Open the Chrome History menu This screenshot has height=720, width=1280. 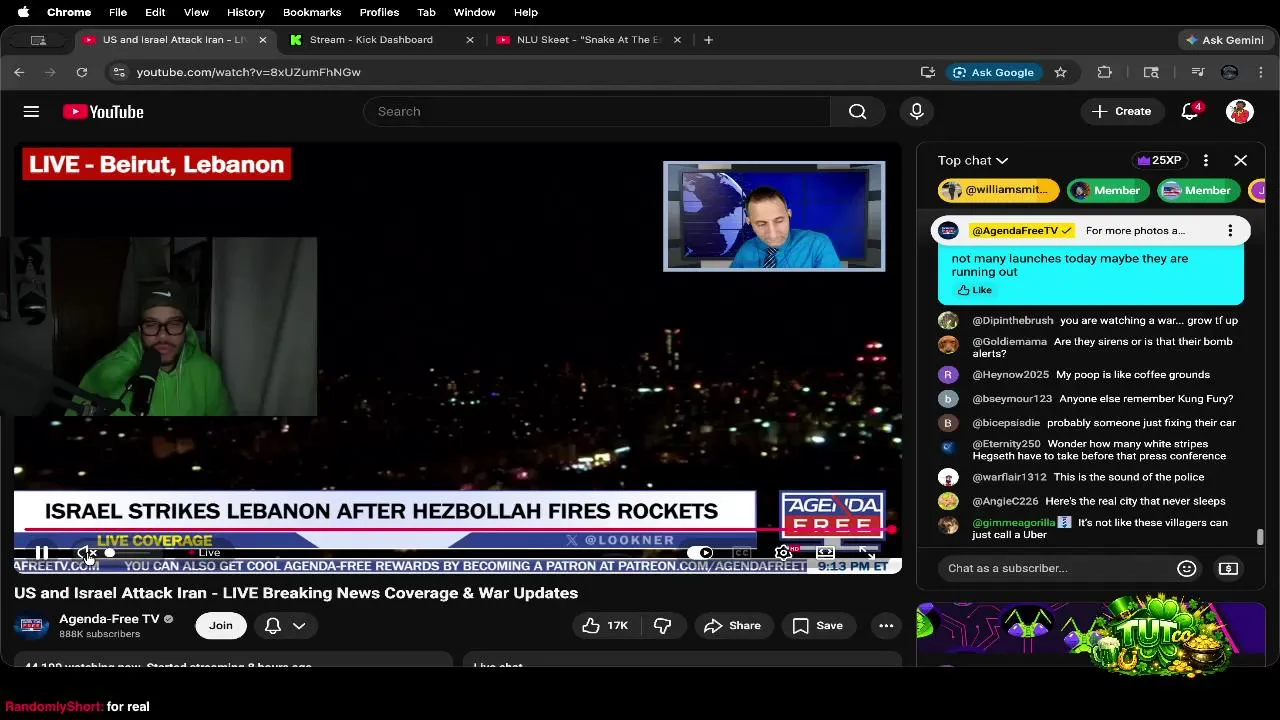click(245, 12)
